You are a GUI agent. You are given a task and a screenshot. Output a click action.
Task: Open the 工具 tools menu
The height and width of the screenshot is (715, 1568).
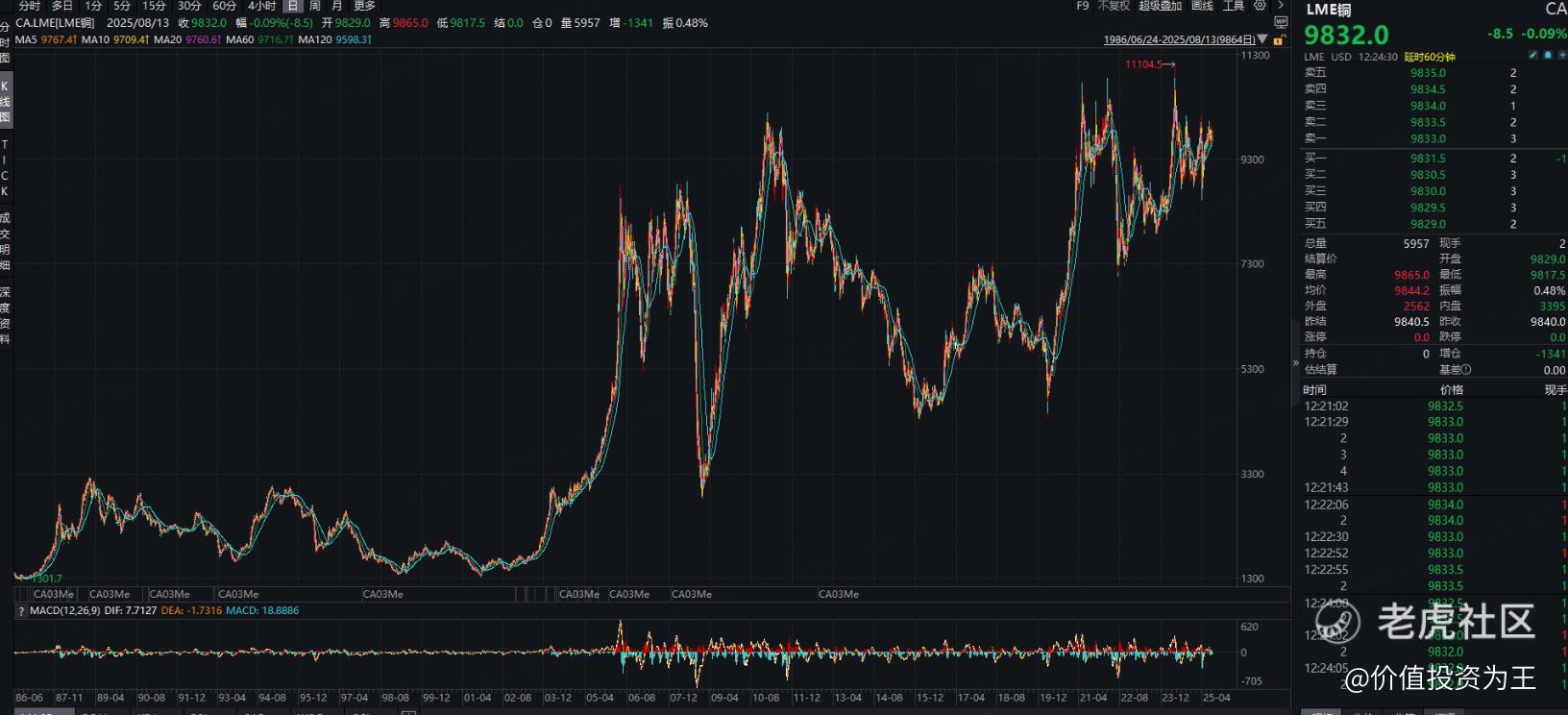pyautogui.click(x=1234, y=6)
